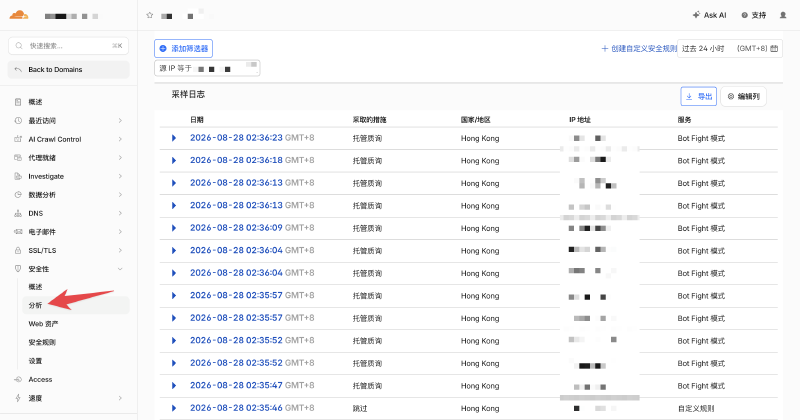800x420 pixels.
Task: Click the envelope icon for 电子邮件
Action: pyautogui.click(x=18, y=232)
